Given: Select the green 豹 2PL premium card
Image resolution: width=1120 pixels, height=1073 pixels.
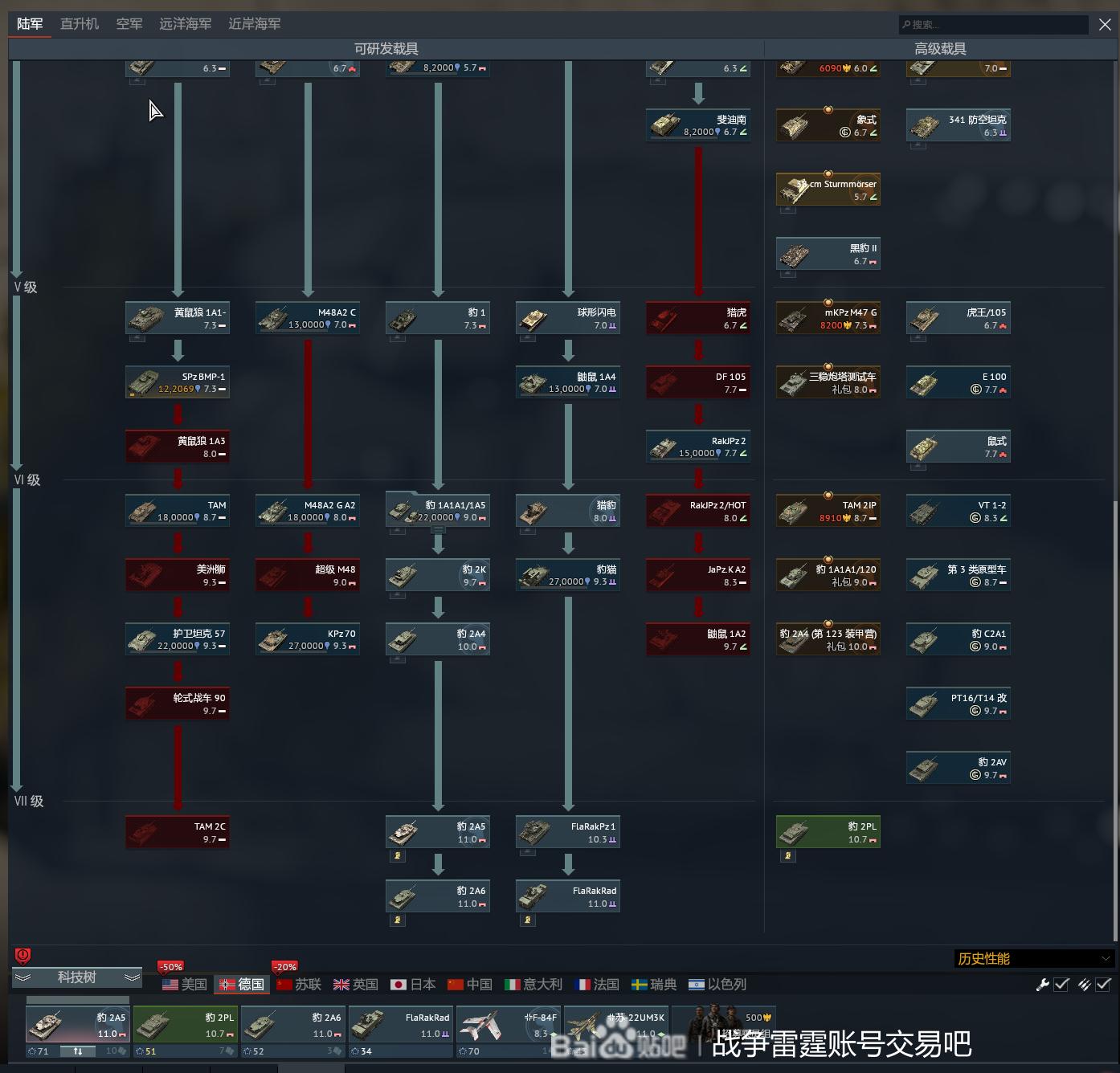Looking at the screenshot, I should coord(828,832).
